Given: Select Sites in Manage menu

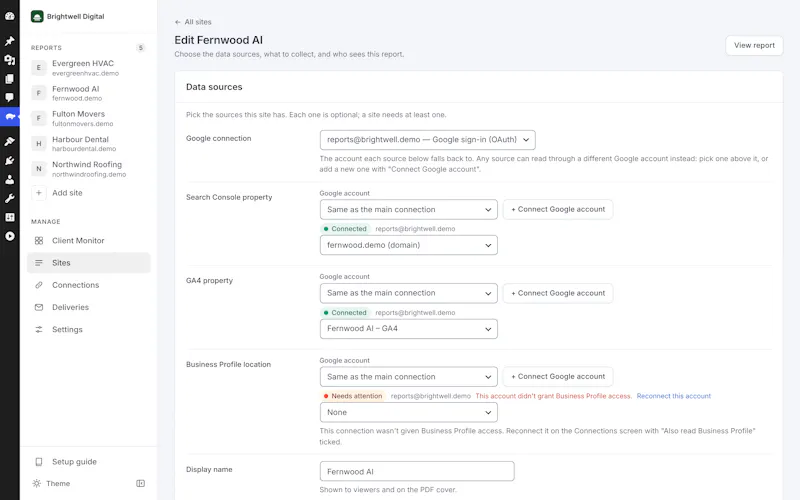Looking at the screenshot, I should pyautogui.click(x=89, y=263).
